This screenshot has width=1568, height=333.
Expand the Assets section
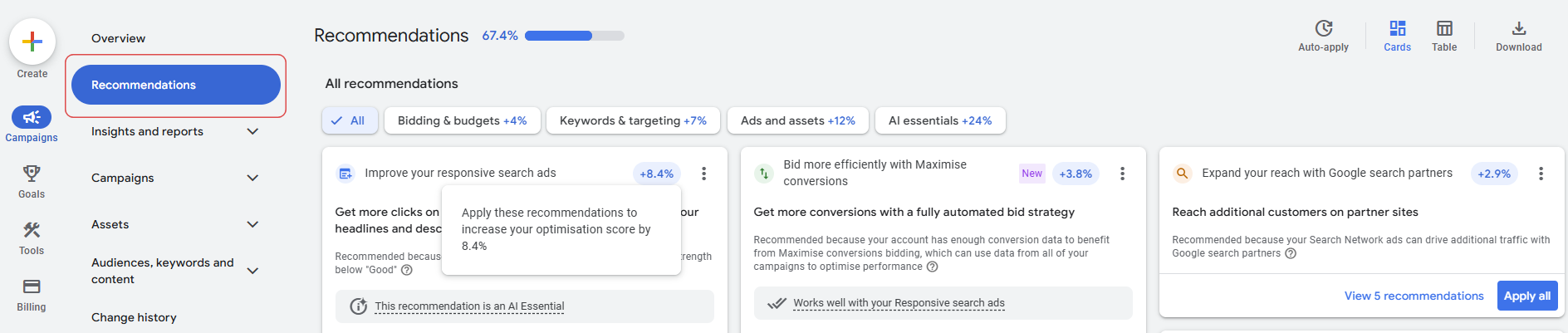[252, 224]
